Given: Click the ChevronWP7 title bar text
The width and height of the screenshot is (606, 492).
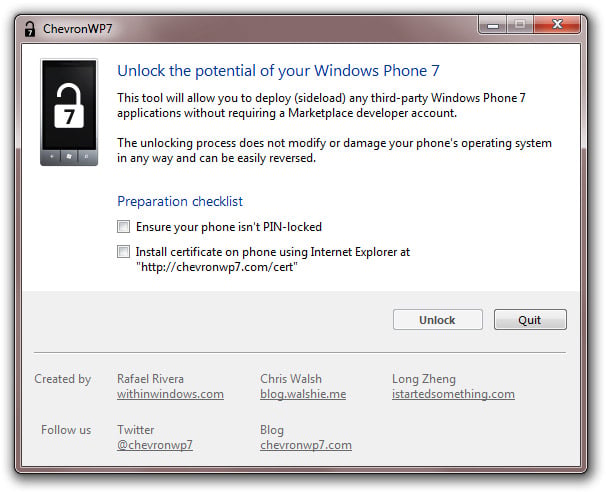Looking at the screenshot, I should coord(78,29).
